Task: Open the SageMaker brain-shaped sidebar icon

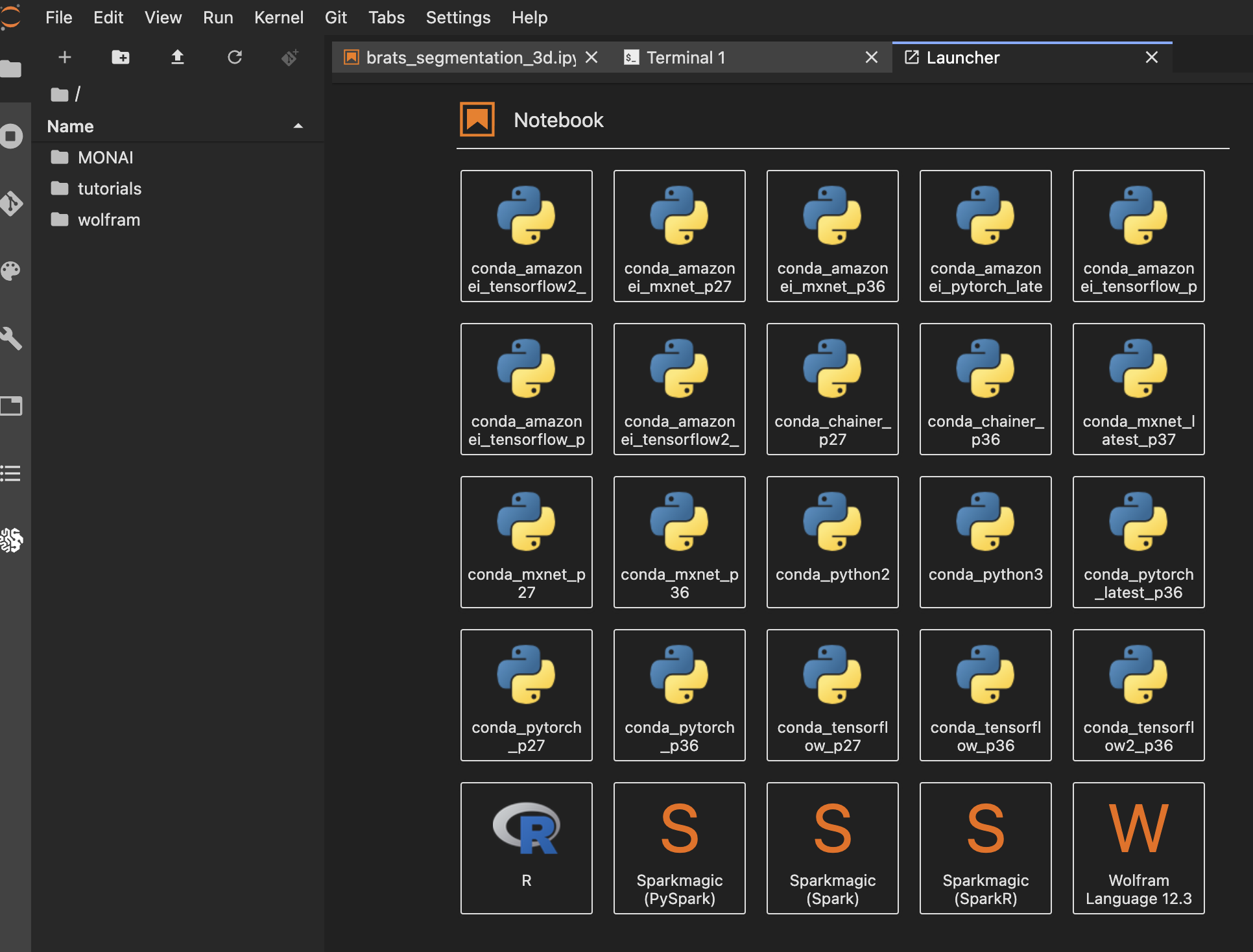Action: (11, 540)
